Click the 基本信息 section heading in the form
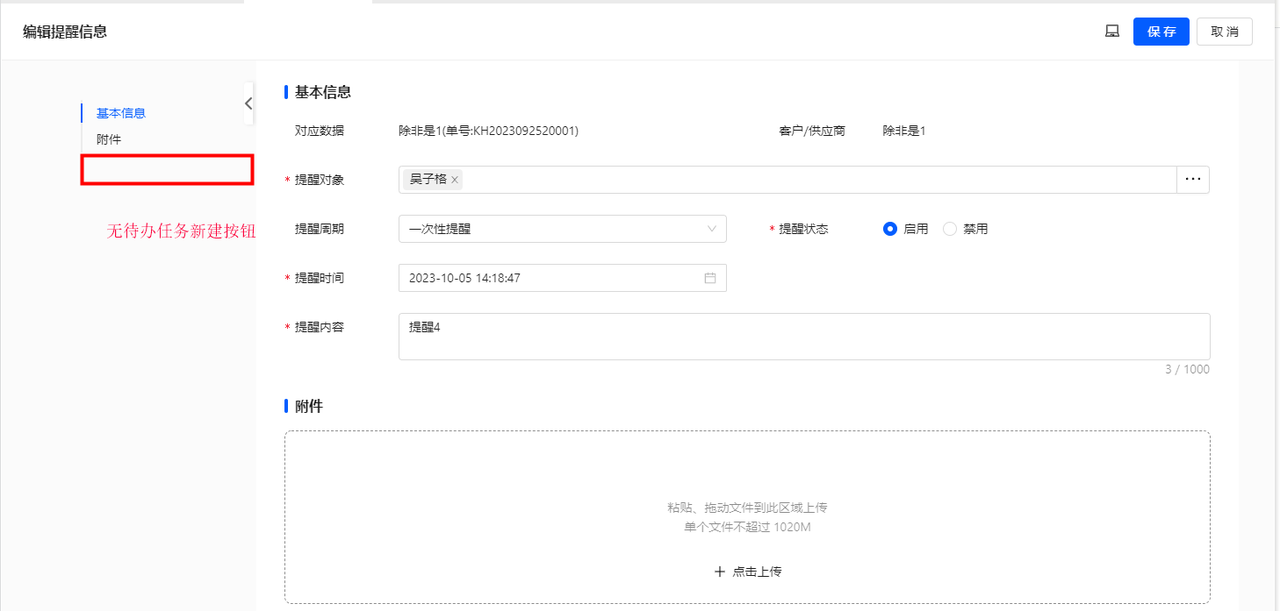Screen dimensions: 1280x611 323,92
